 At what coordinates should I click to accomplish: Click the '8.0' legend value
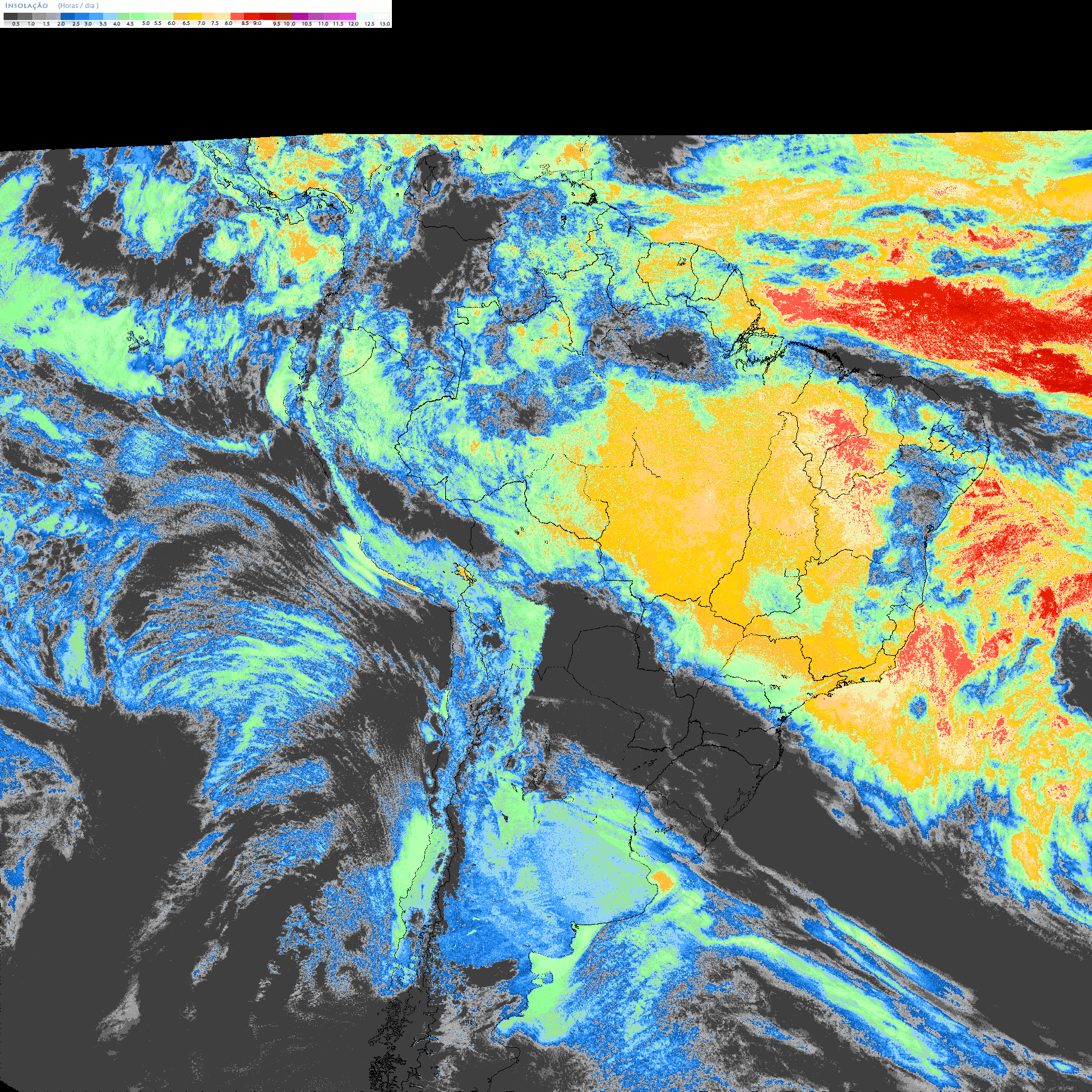point(228,23)
